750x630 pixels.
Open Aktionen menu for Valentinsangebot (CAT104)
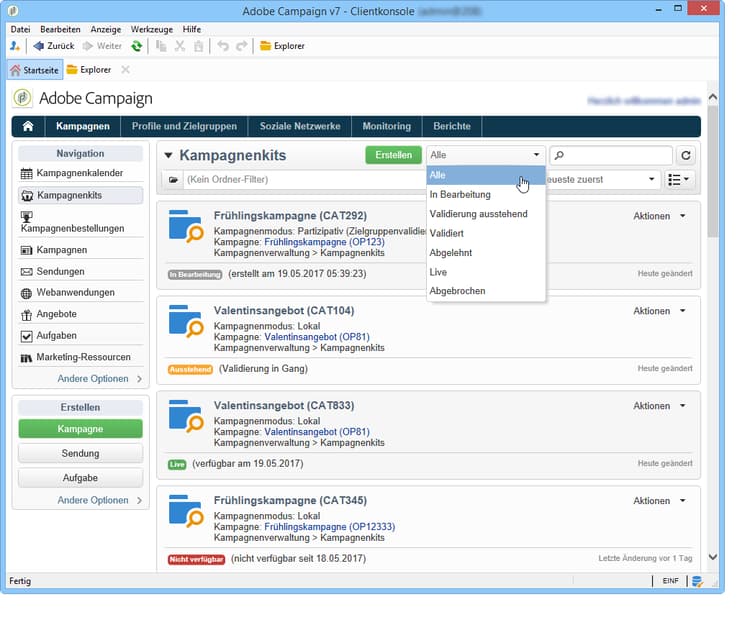pyautogui.click(x=659, y=311)
